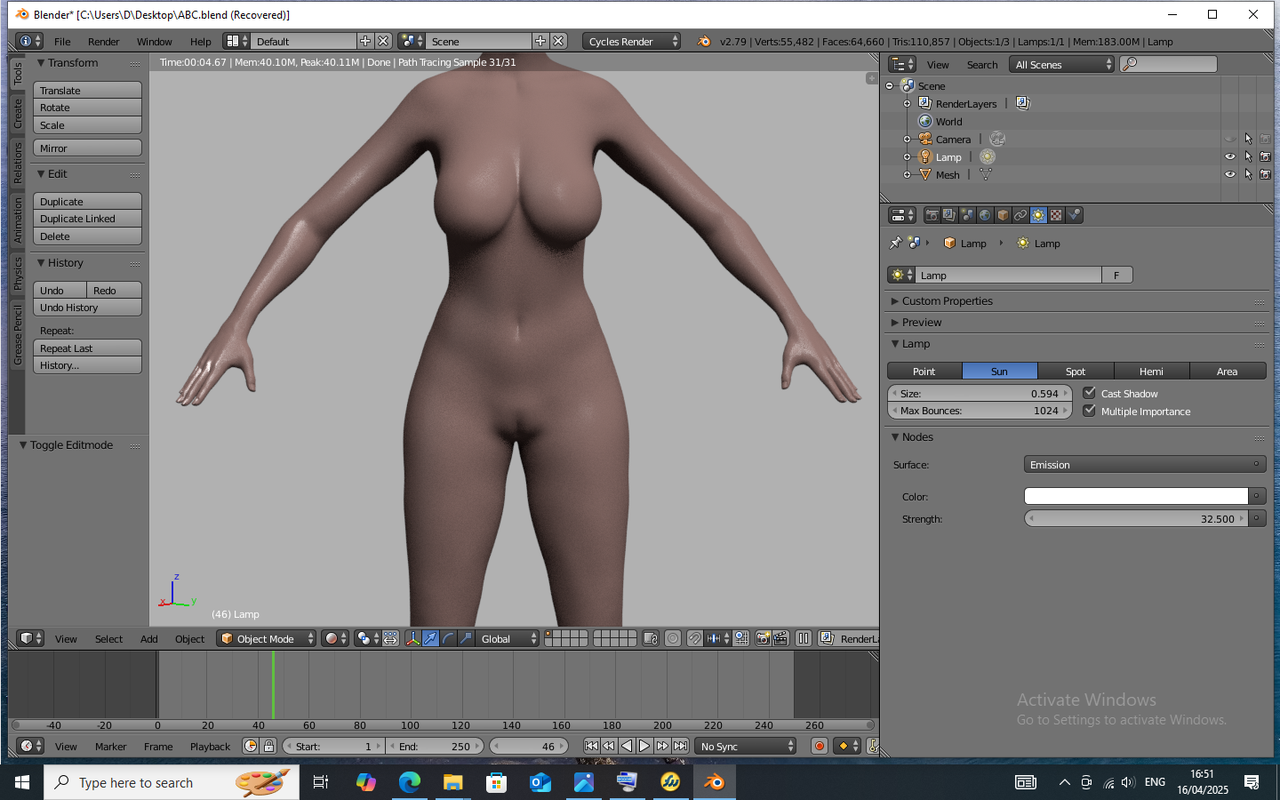
Task: Click the Undo History button
Action: (88, 308)
